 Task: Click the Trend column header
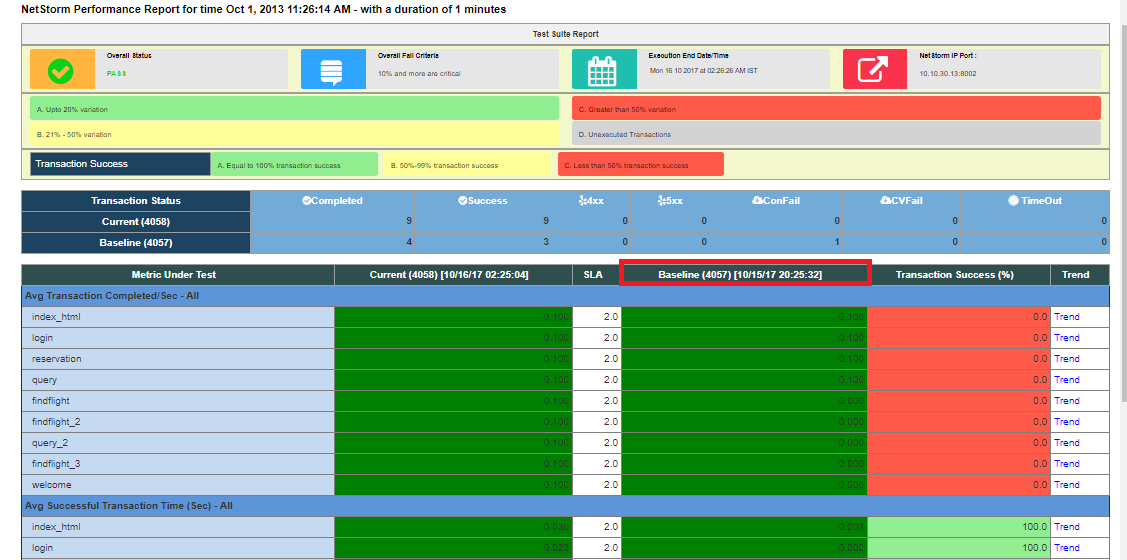tap(1080, 275)
